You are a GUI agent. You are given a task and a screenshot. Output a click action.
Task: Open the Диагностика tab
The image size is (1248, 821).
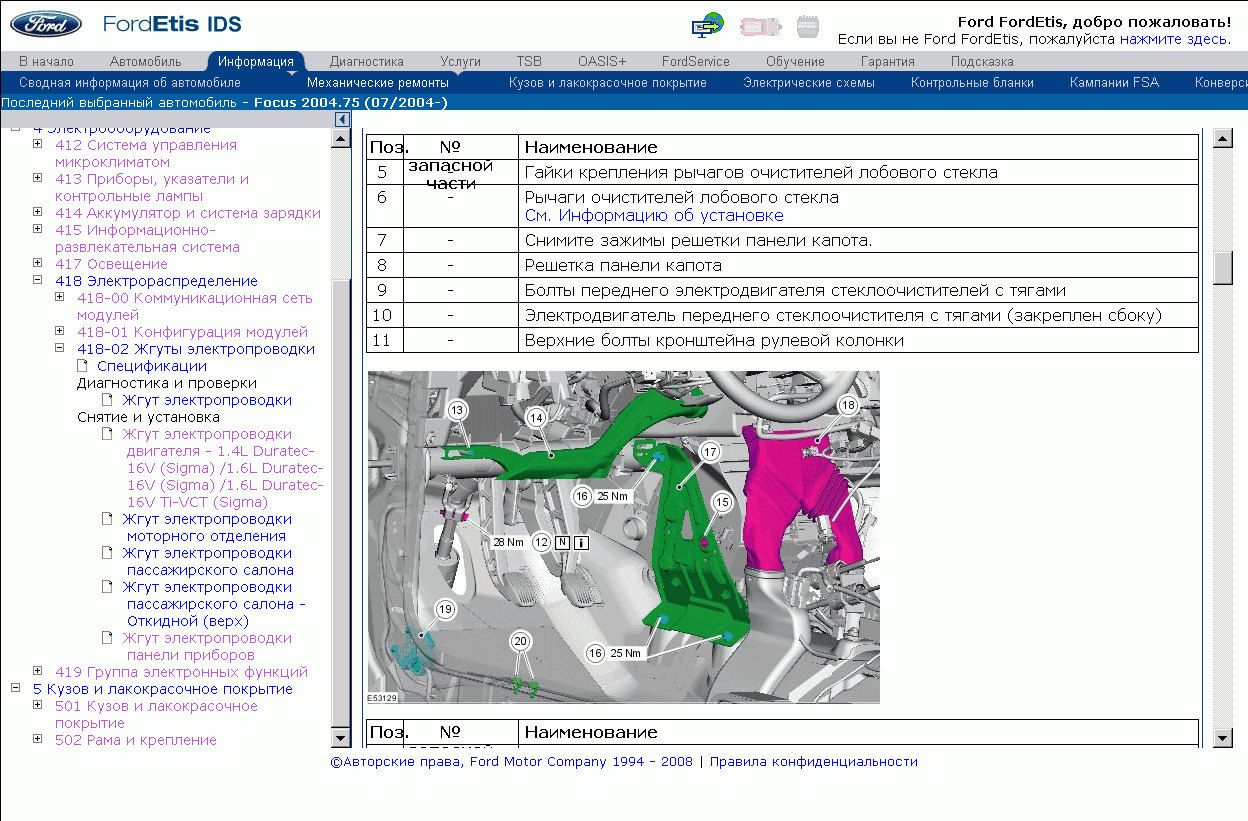pyautogui.click(x=366, y=61)
